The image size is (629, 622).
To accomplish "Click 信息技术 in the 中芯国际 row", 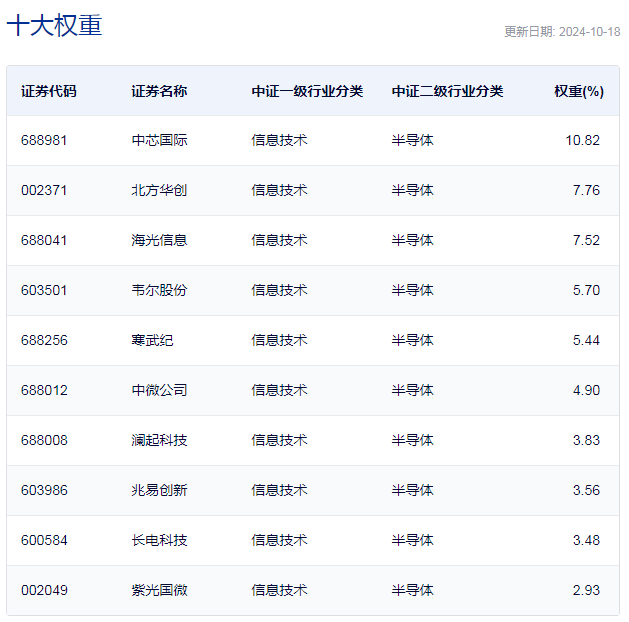I will point(279,140).
